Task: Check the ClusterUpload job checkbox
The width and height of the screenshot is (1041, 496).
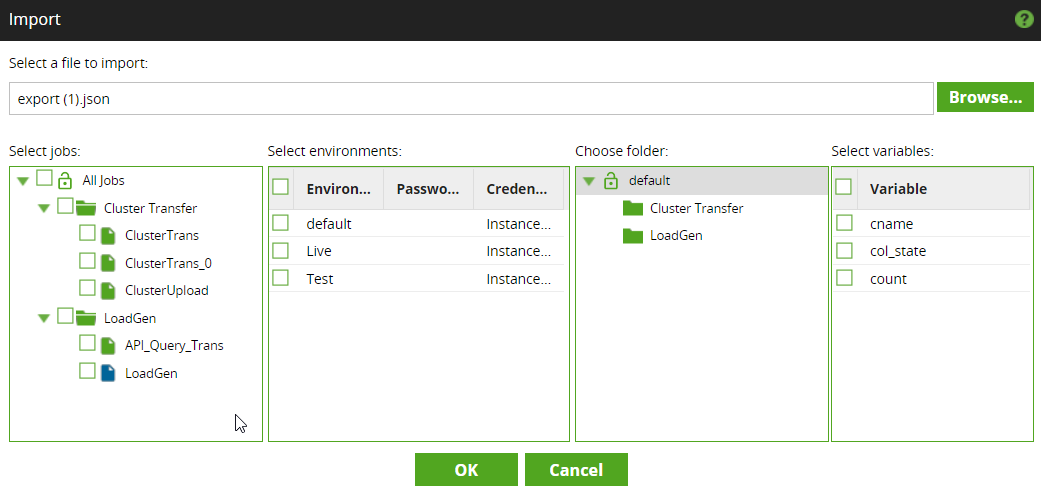Action: [87, 288]
